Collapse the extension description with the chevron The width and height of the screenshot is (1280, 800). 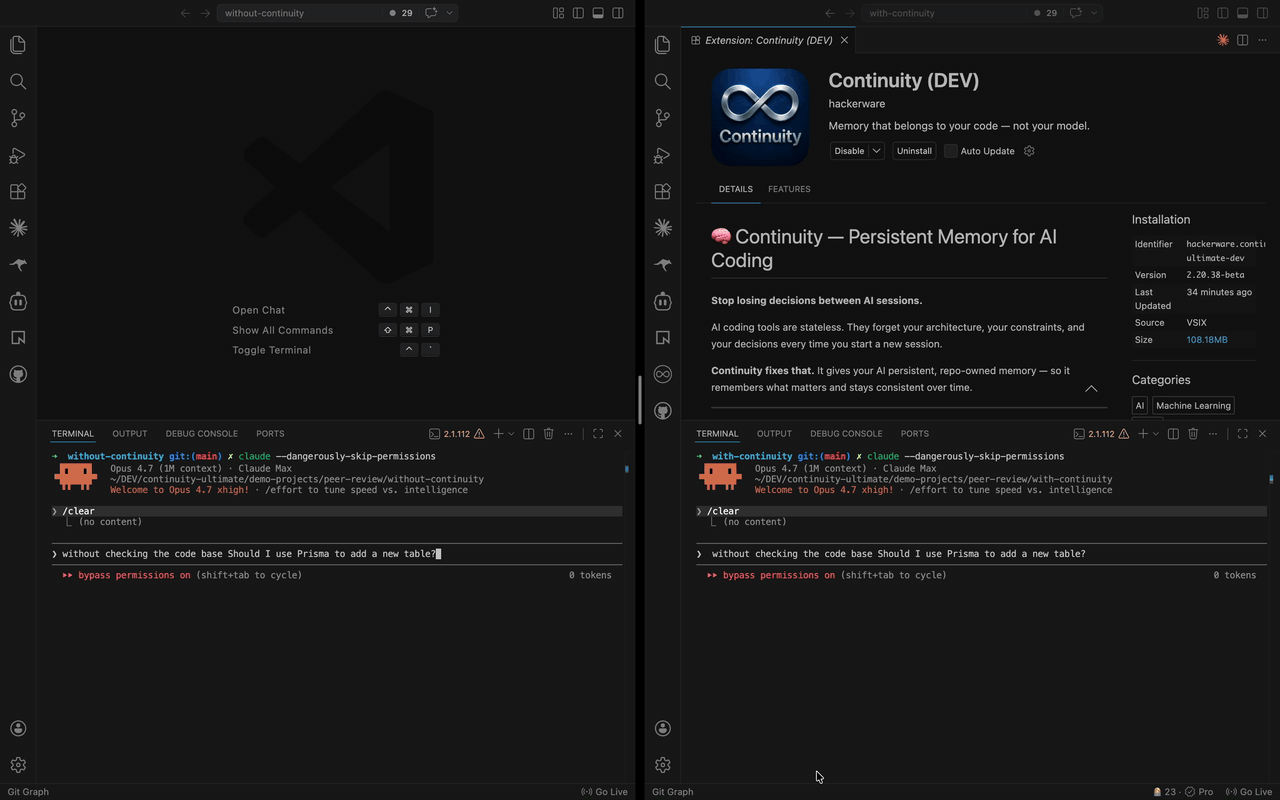[1091, 388]
